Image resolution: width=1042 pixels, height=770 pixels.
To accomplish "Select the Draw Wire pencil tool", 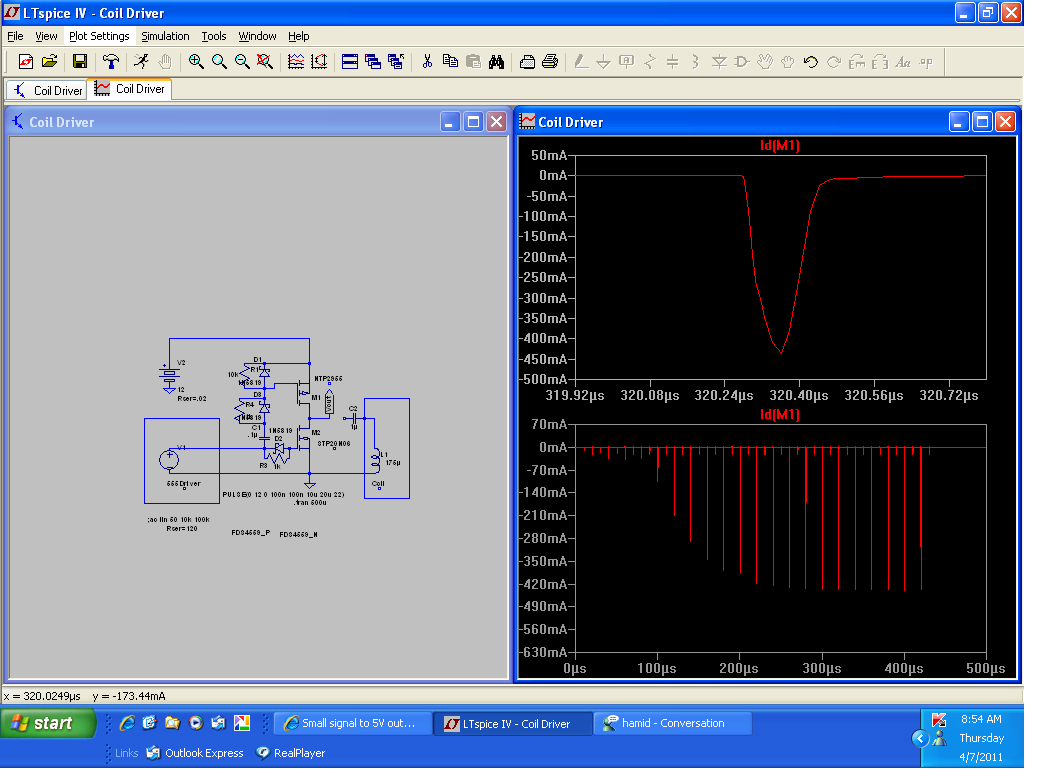I will [x=581, y=62].
